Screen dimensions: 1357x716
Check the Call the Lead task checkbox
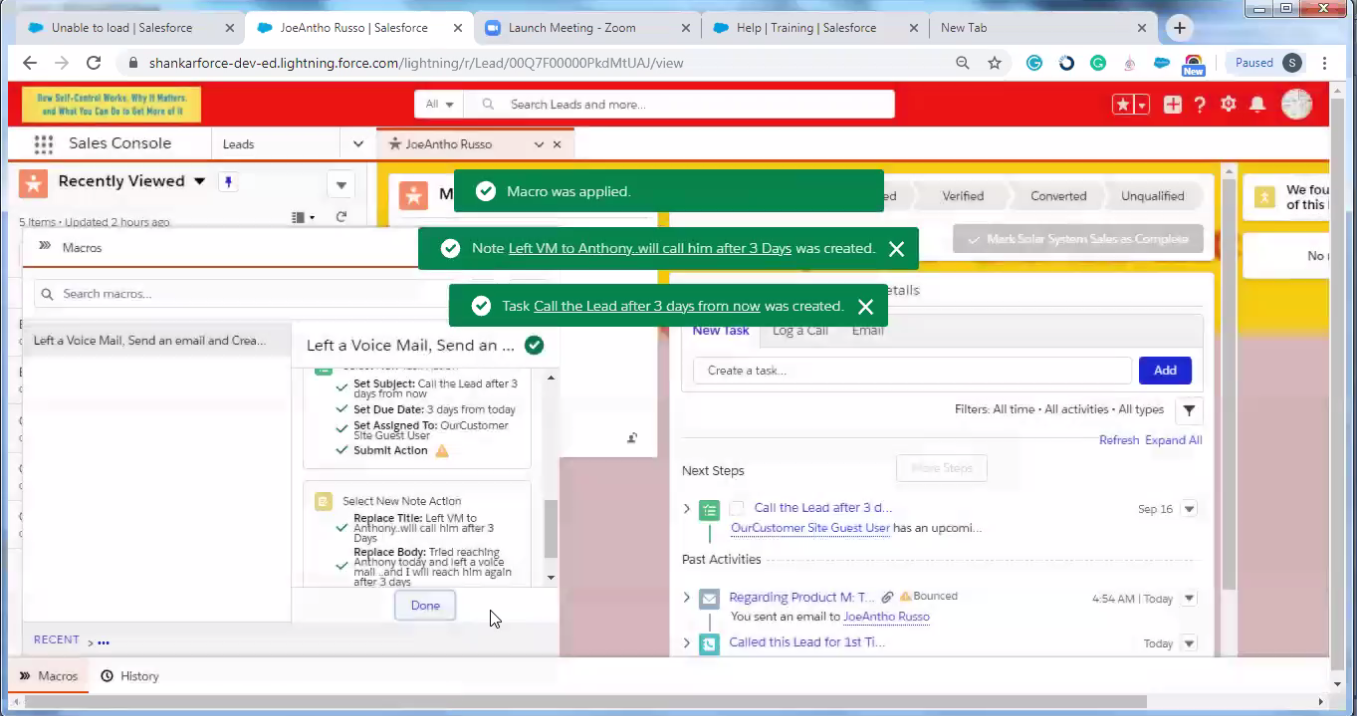pyautogui.click(x=736, y=508)
